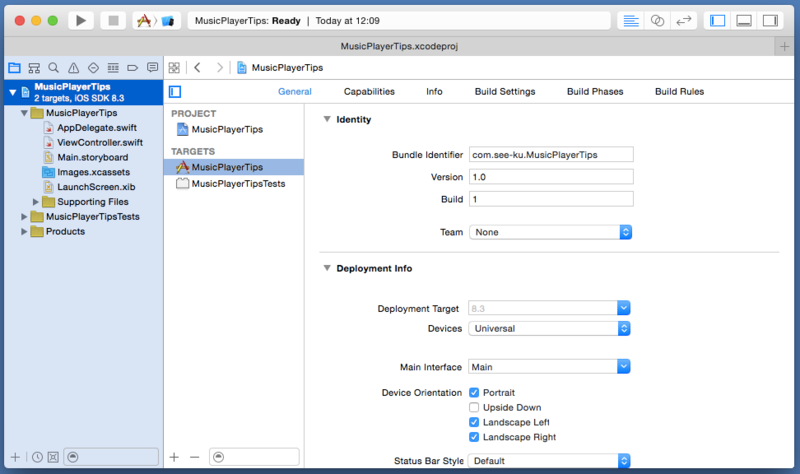The width and height of the screenshot is (800, 474).
Task: Switch to the Info tab
Action: tap(434, 92)
